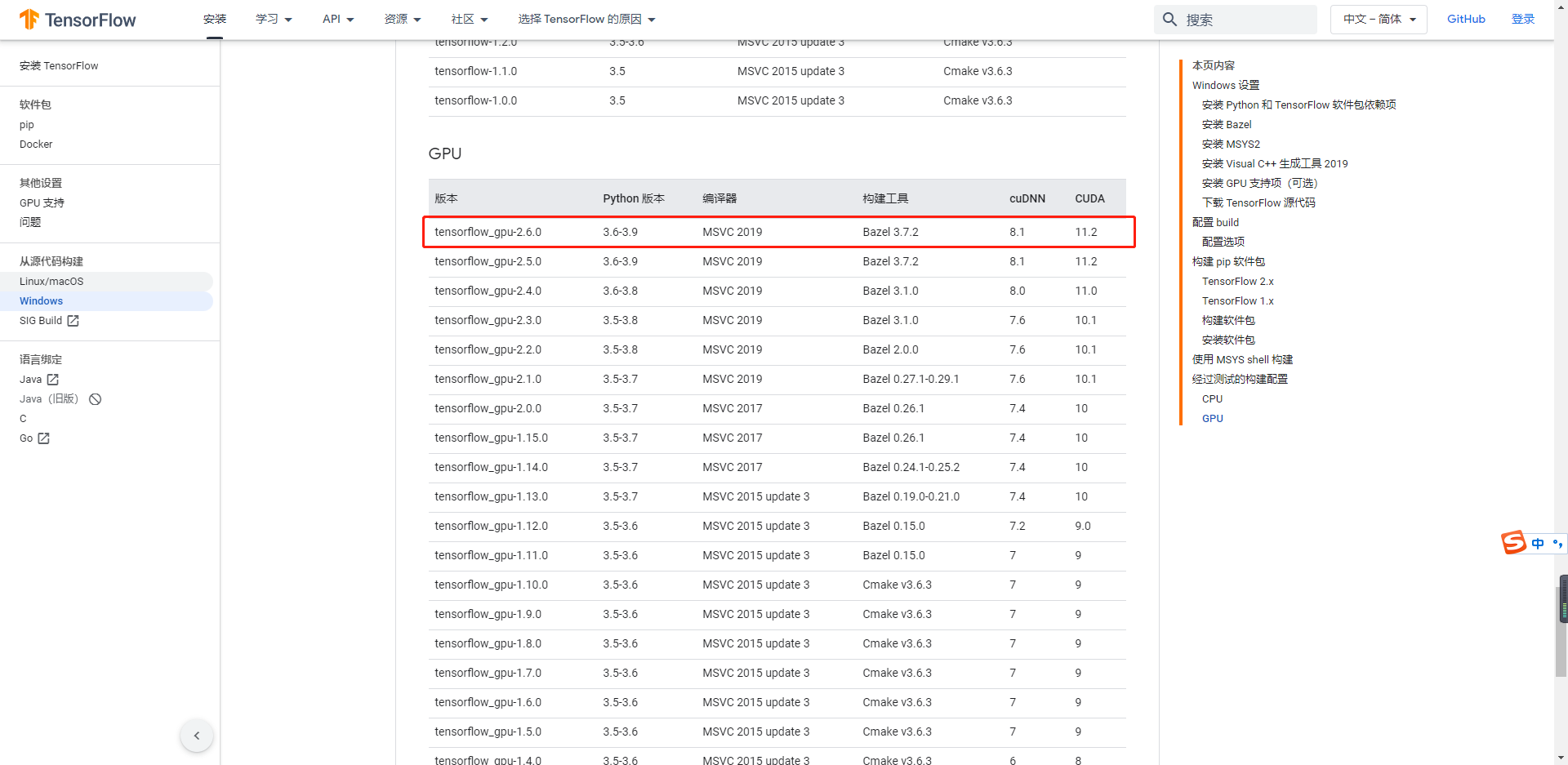Click the Sogou input method S icon

point(1513,542)
